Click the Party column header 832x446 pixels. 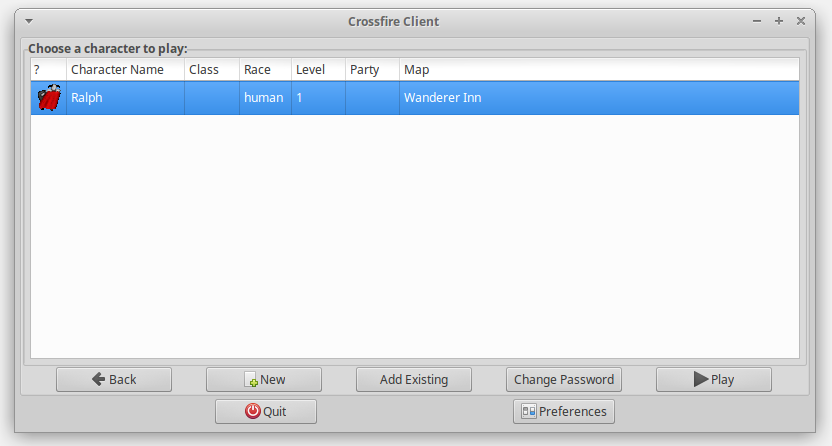[x=372, y=70]
